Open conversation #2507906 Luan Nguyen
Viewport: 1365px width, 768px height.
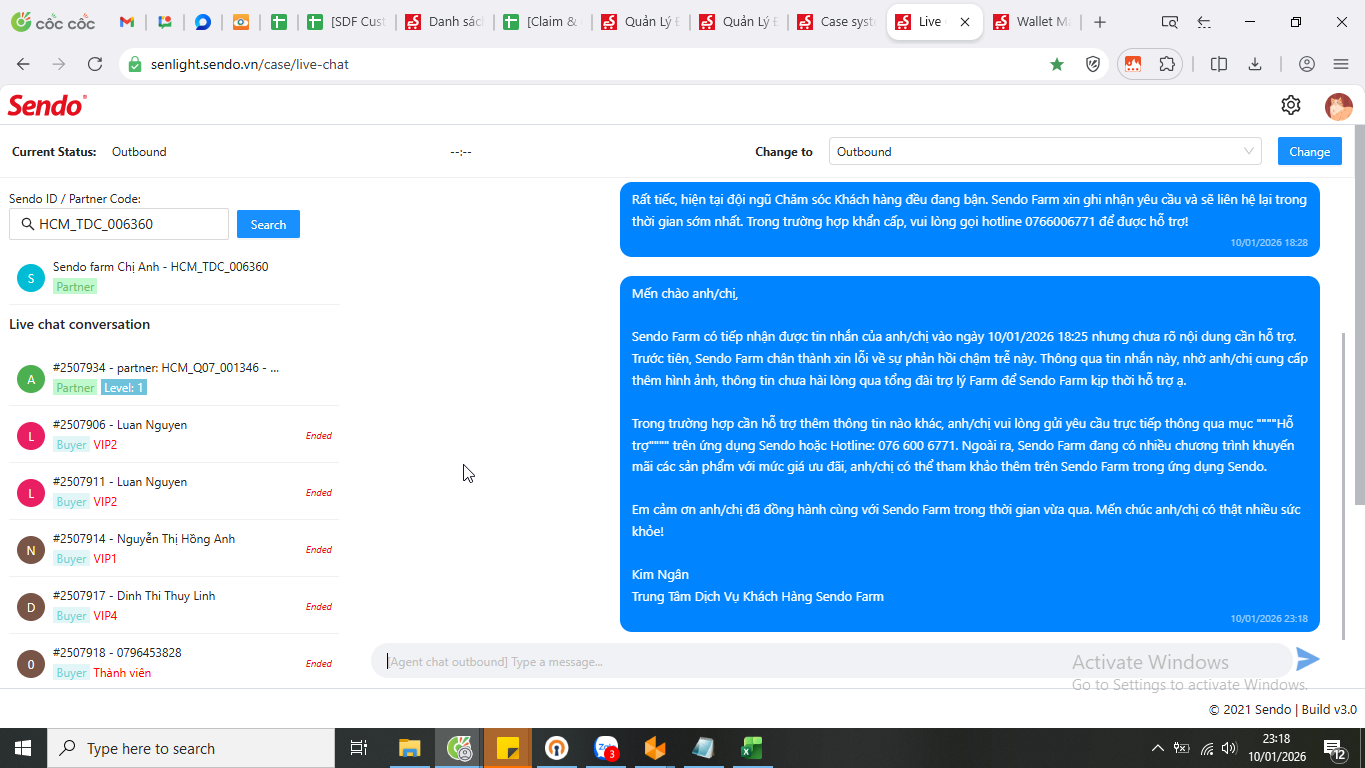click(x=174, y=435)
